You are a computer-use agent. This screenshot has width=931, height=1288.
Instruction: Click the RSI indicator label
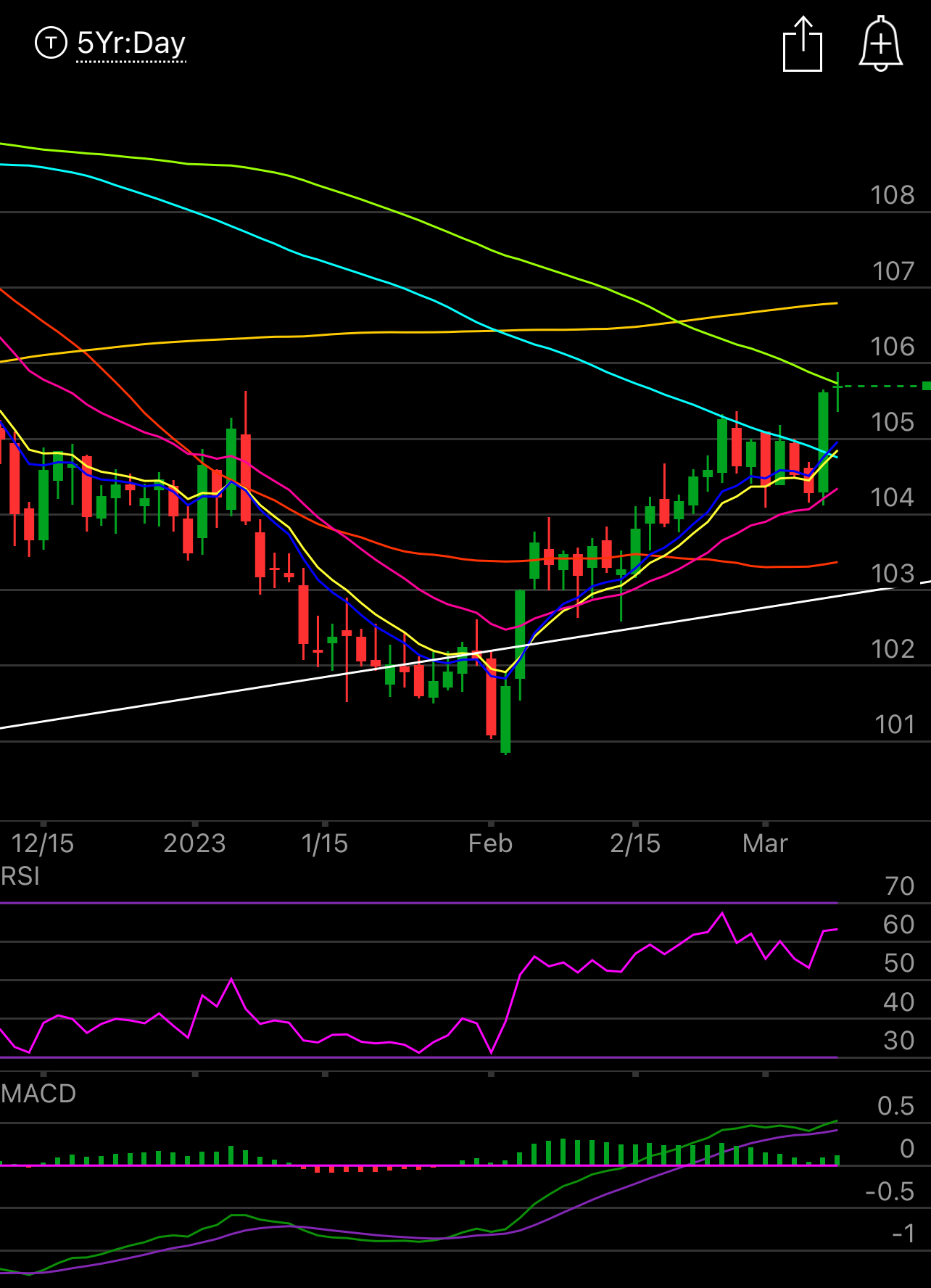20,877
